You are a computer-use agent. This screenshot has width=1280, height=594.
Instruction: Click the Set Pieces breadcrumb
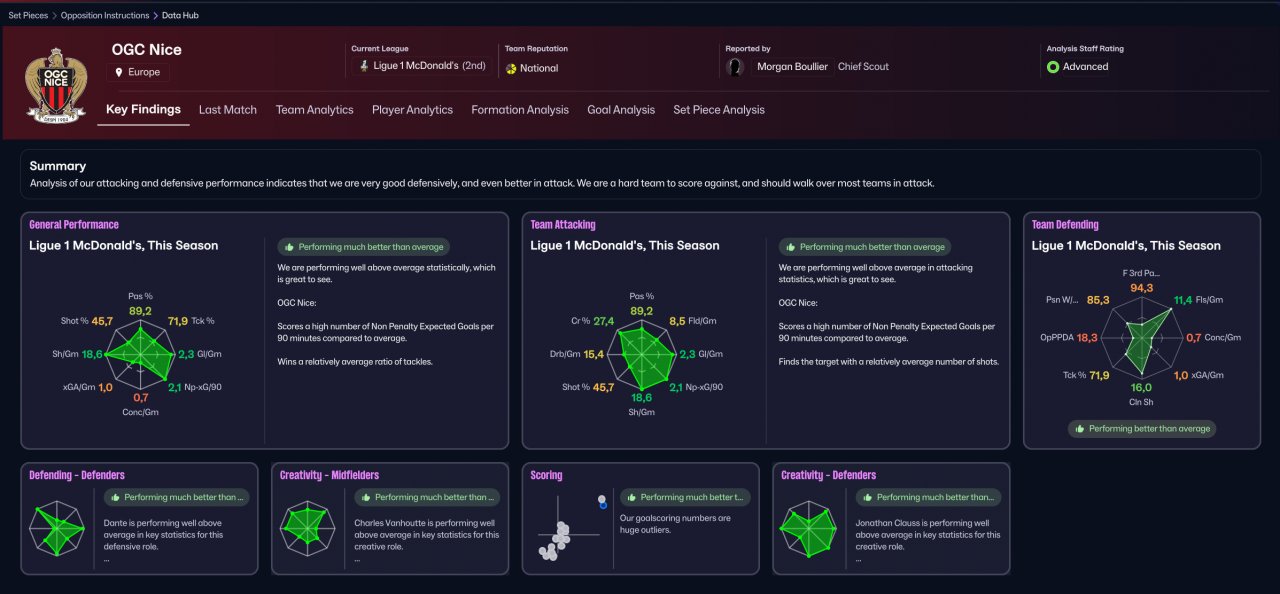[x=28, y=15]
